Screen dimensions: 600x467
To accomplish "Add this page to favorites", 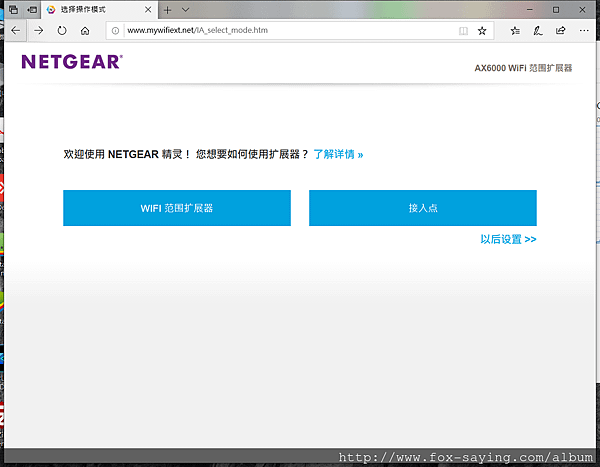I will (x=482, y=31).
